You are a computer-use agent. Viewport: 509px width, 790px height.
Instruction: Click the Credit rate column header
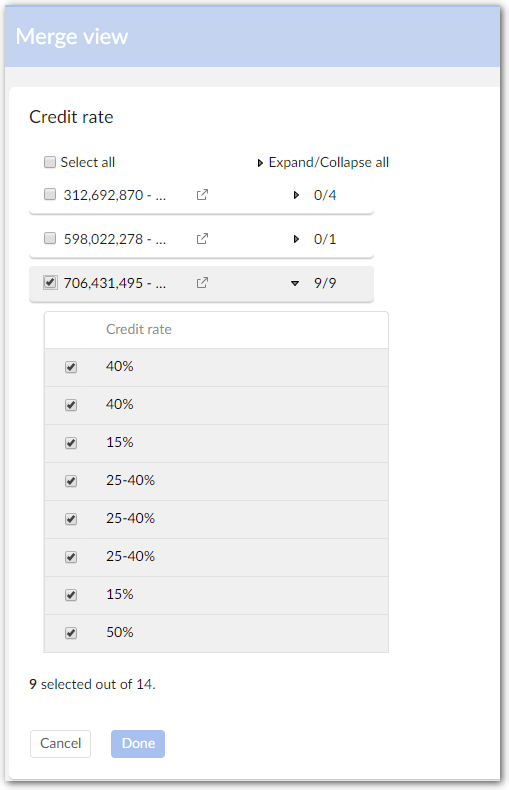139,329
